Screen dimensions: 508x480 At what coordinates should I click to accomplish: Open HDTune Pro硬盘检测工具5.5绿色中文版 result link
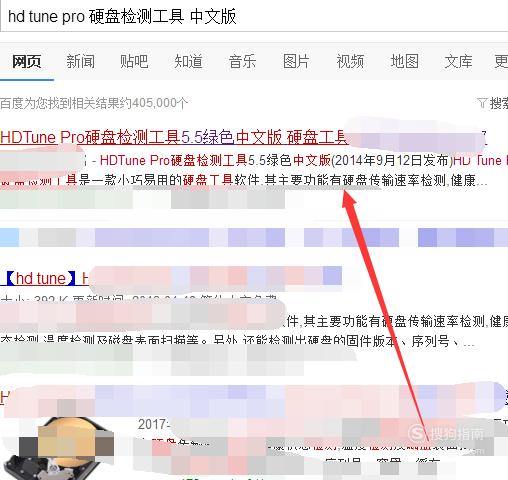coord(174,137)
